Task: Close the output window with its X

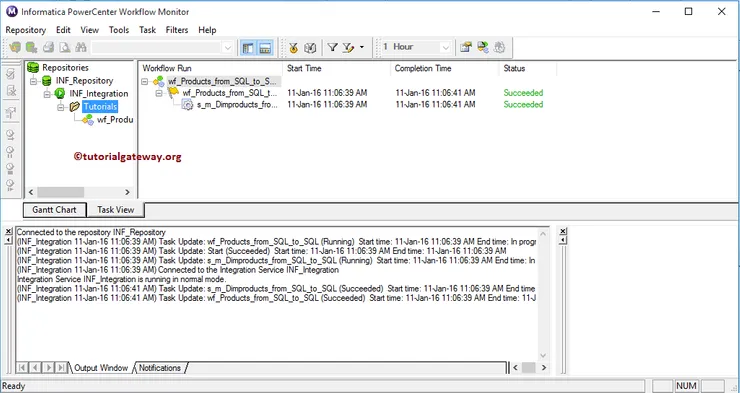Action: (x=8, y=232)
